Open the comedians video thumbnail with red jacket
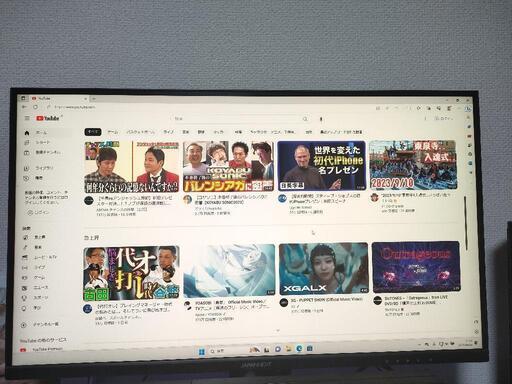The image size is (512, 384). 132,167
